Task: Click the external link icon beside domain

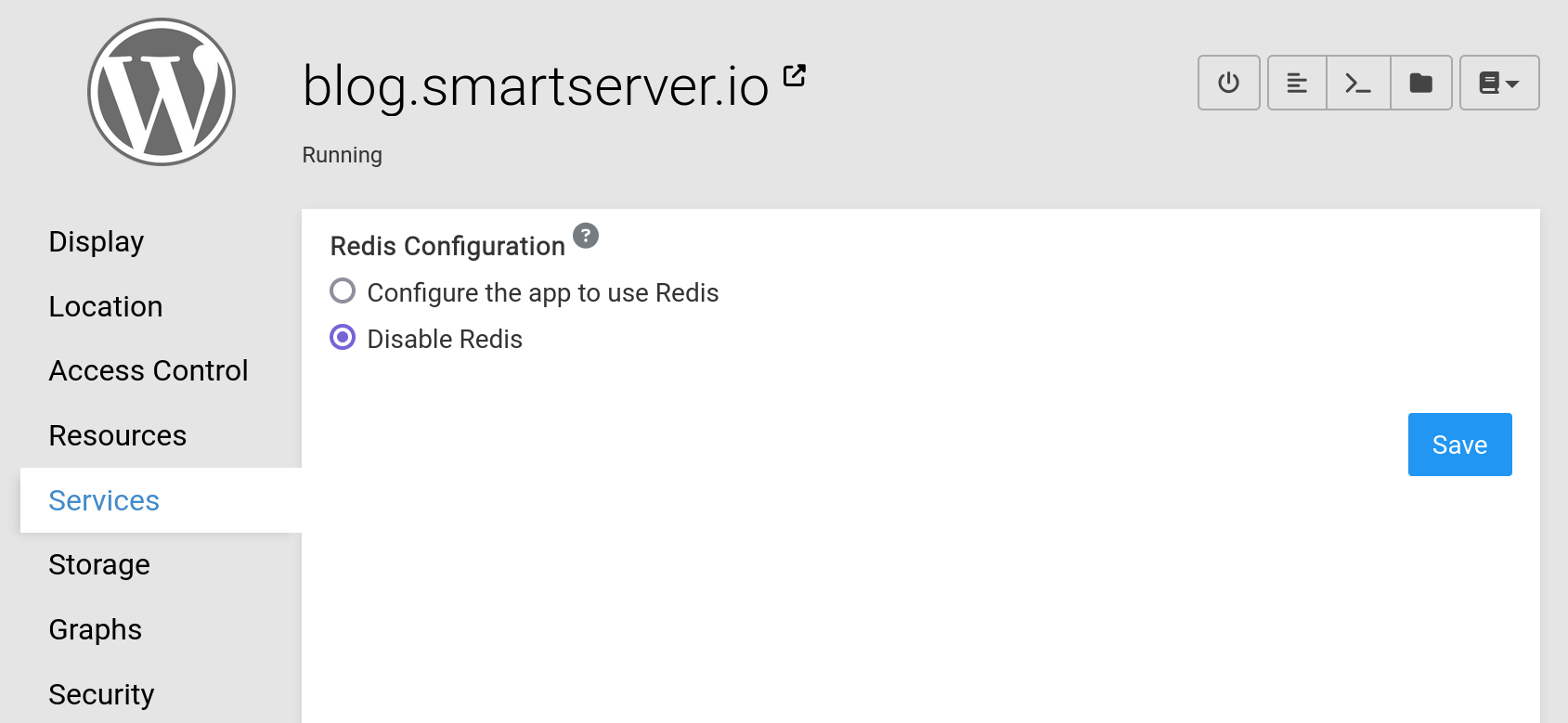Action: [795, 75]
